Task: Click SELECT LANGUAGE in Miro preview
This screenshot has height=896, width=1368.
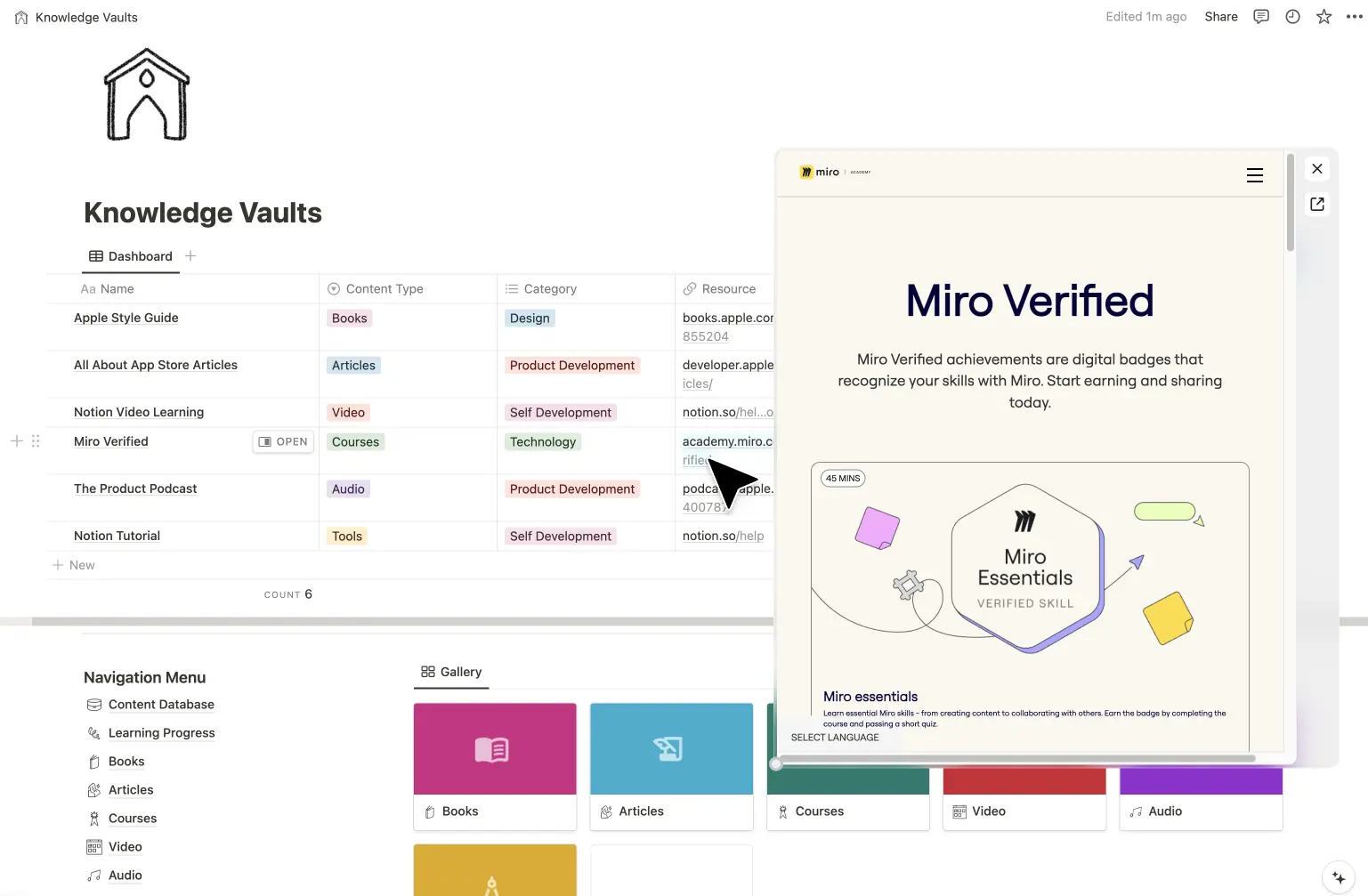Action: coord(835,738)
